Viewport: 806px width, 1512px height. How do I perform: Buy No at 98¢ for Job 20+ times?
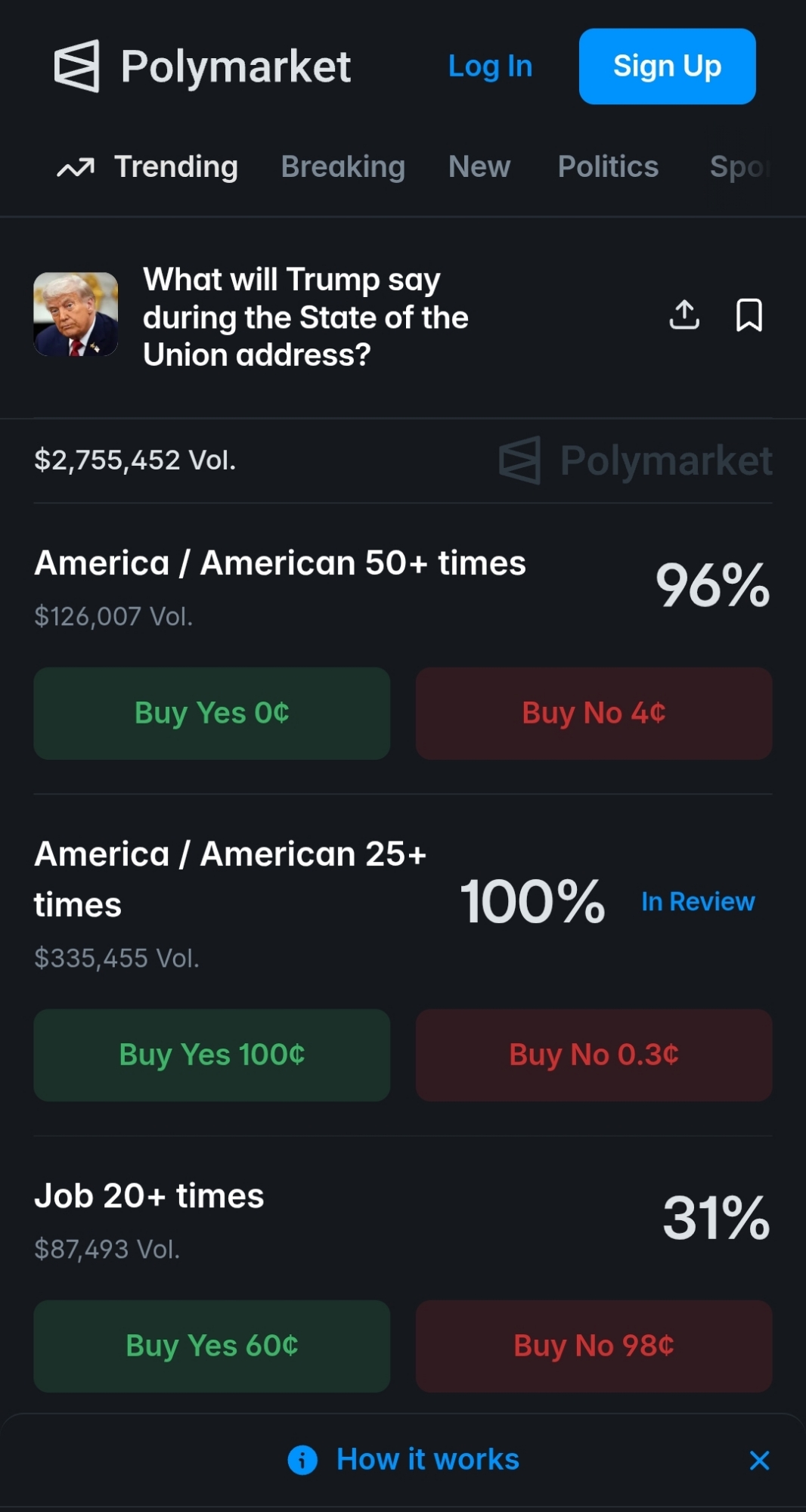(594, 1346)
